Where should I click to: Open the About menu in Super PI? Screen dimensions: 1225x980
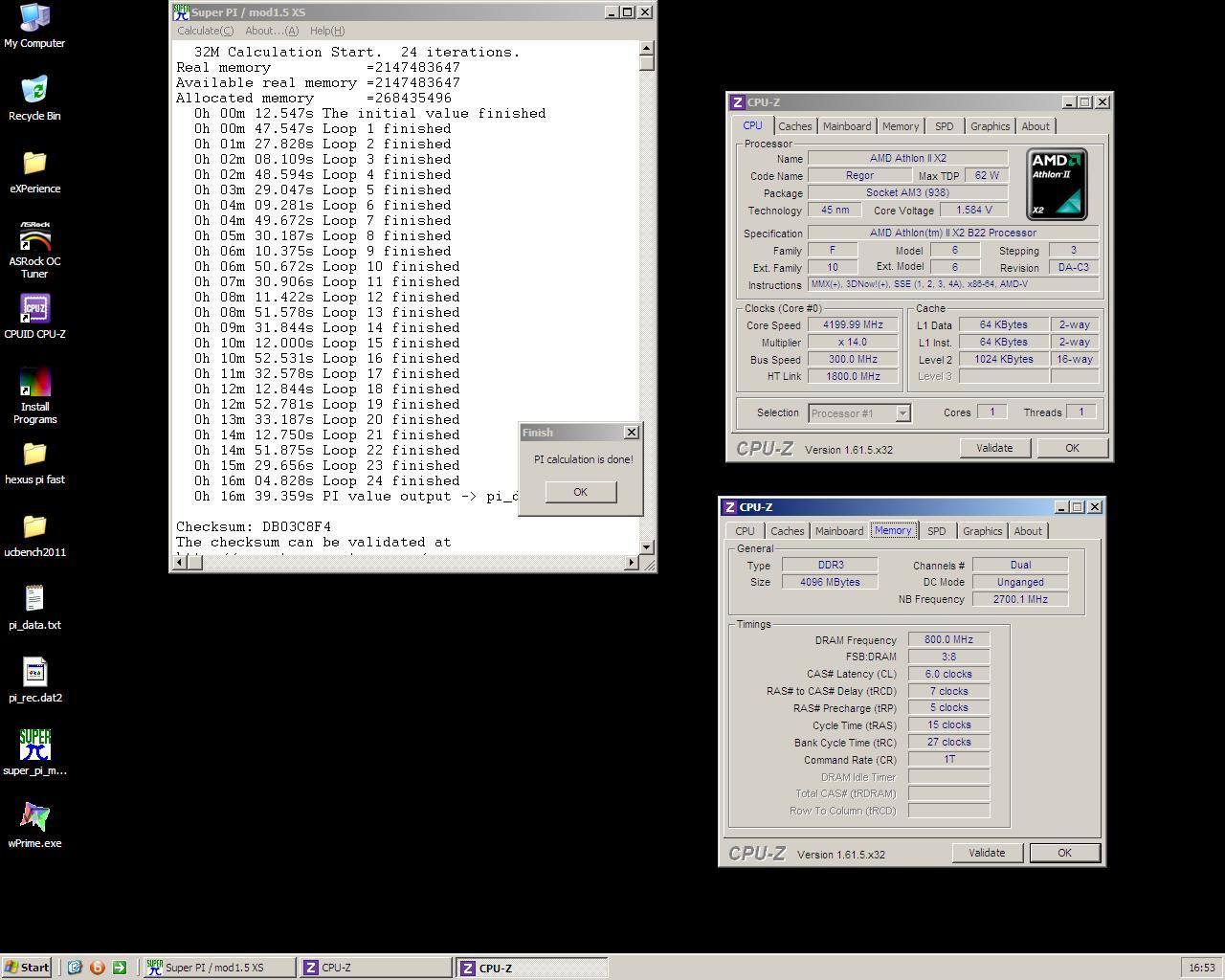point(272,31)
